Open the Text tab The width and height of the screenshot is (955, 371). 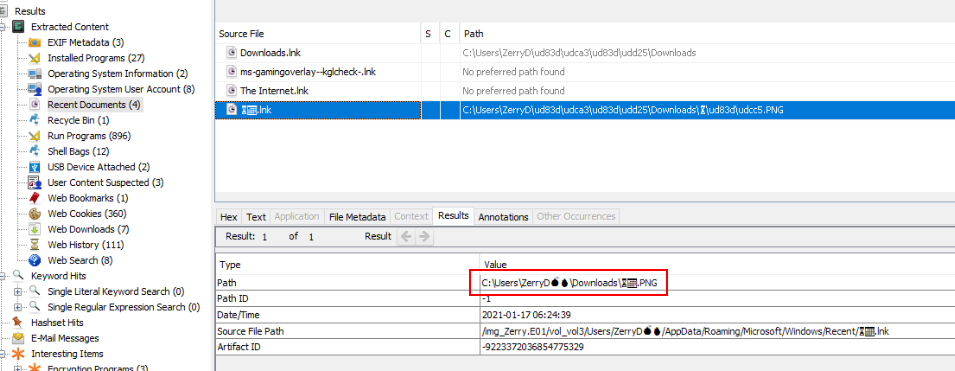(256, 217)
